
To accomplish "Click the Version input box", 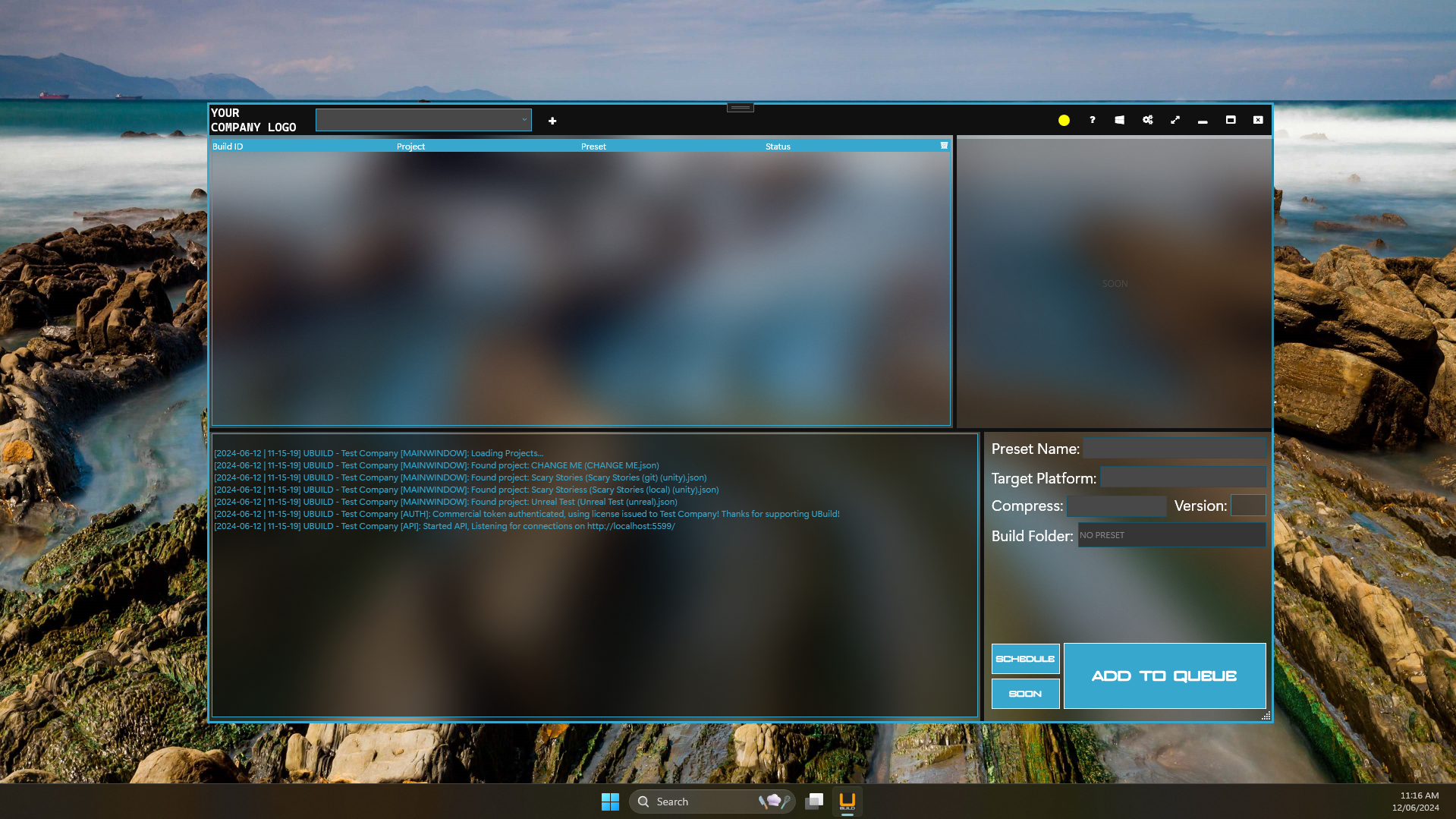I will click(1247, 506).
